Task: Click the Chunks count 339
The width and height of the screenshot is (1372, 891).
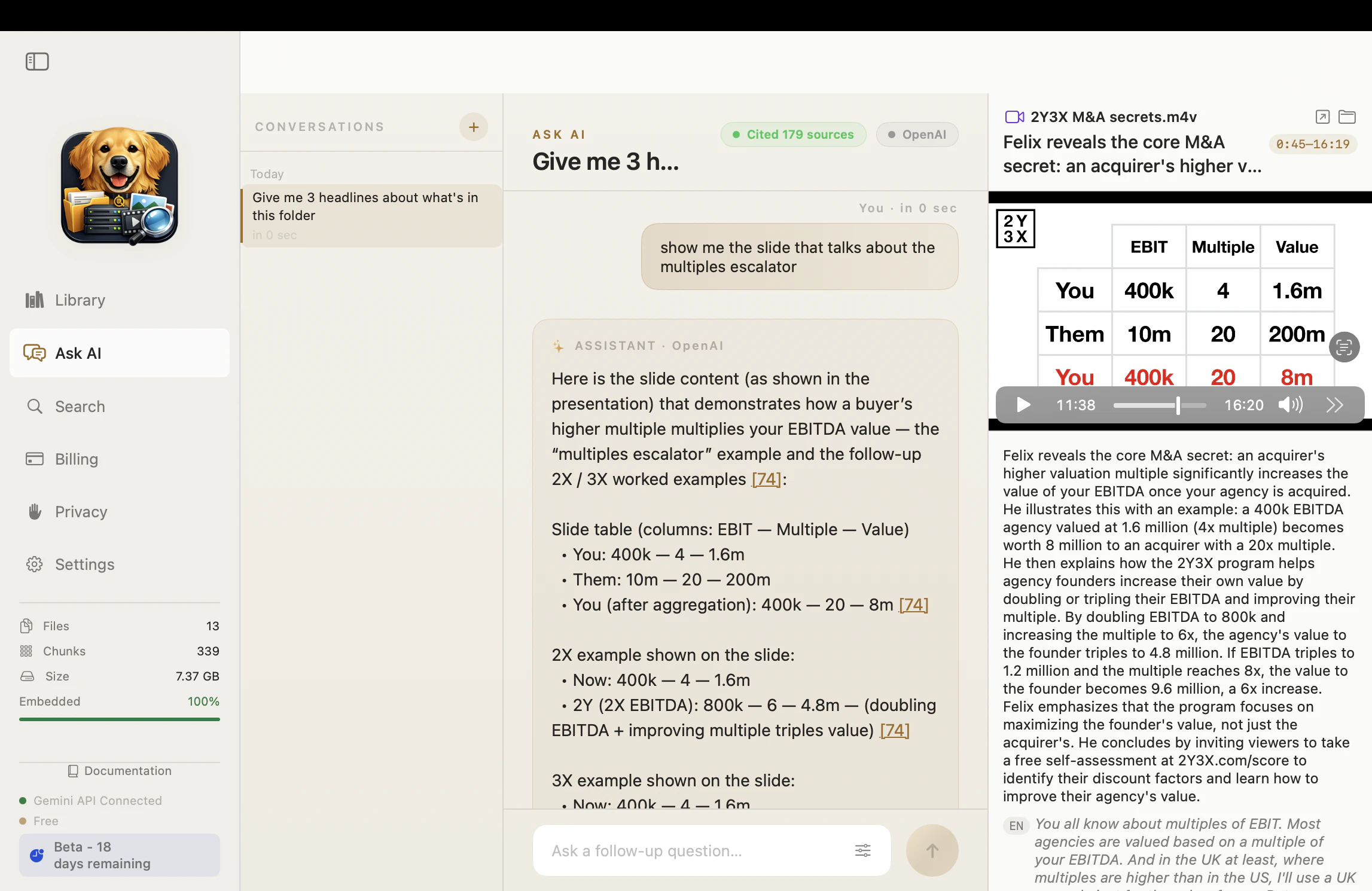Action: (x=208, y=651)
